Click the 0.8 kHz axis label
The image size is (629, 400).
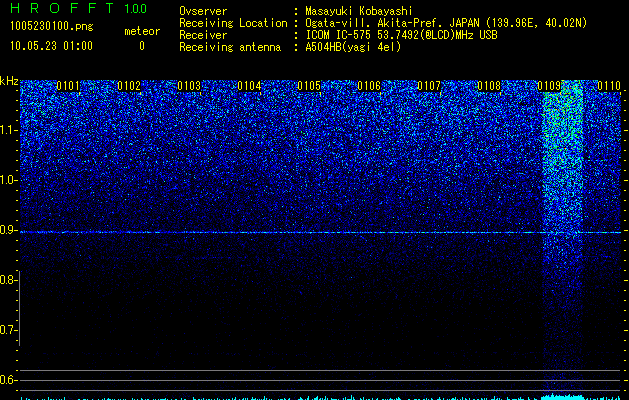point(7,280)
